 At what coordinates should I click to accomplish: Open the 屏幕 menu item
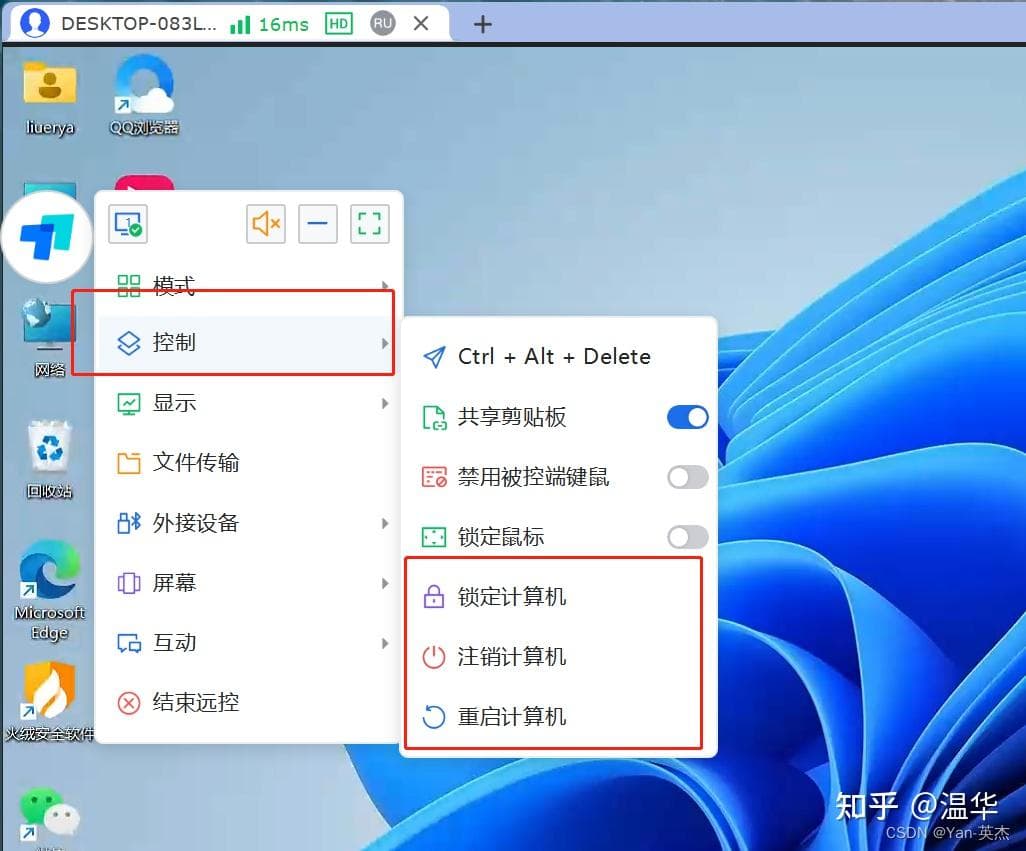[249, 583]
